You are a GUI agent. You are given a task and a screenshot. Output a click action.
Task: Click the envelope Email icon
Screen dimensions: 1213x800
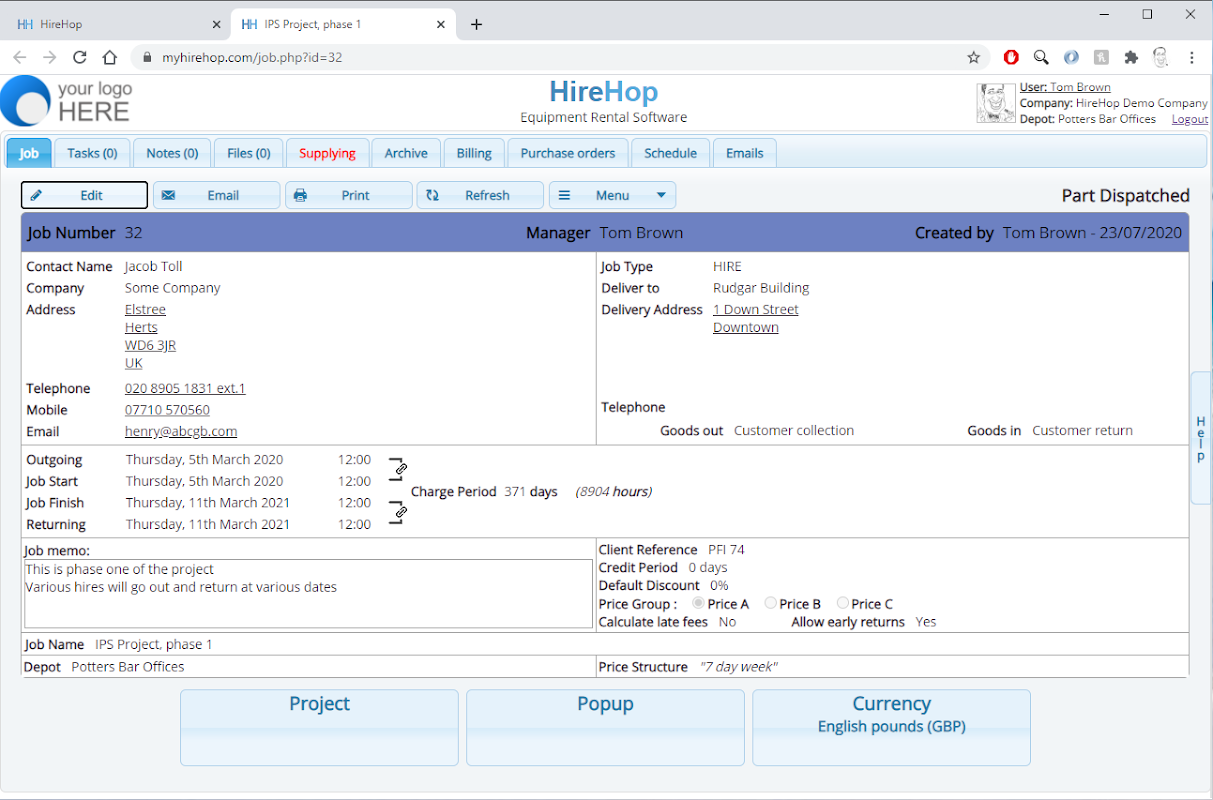168,195
